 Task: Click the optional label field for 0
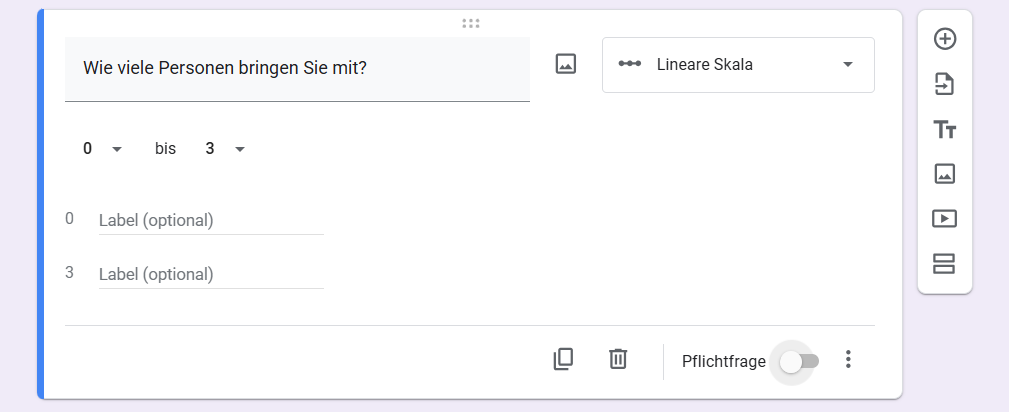pyautogui.click(x=211, y=220)
